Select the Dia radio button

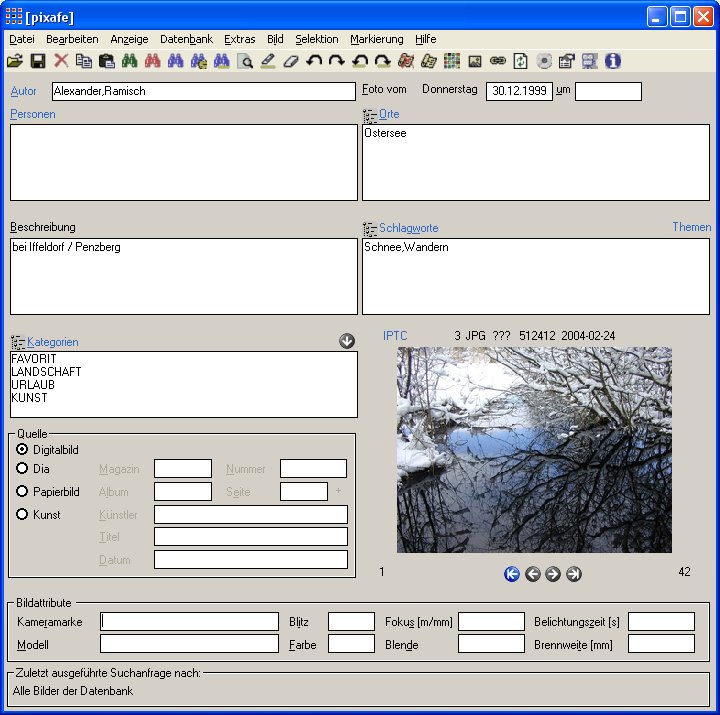coord(22,468)
